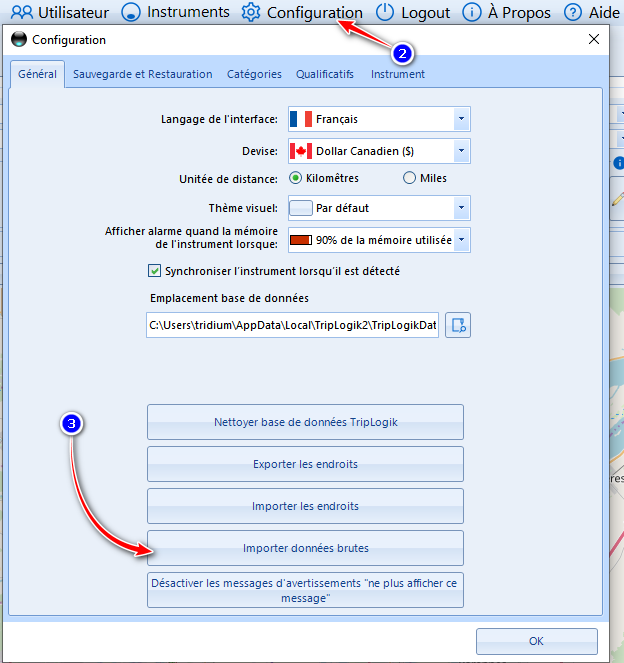
Task: Open the À Propos menu
Action: pos(506,12)
